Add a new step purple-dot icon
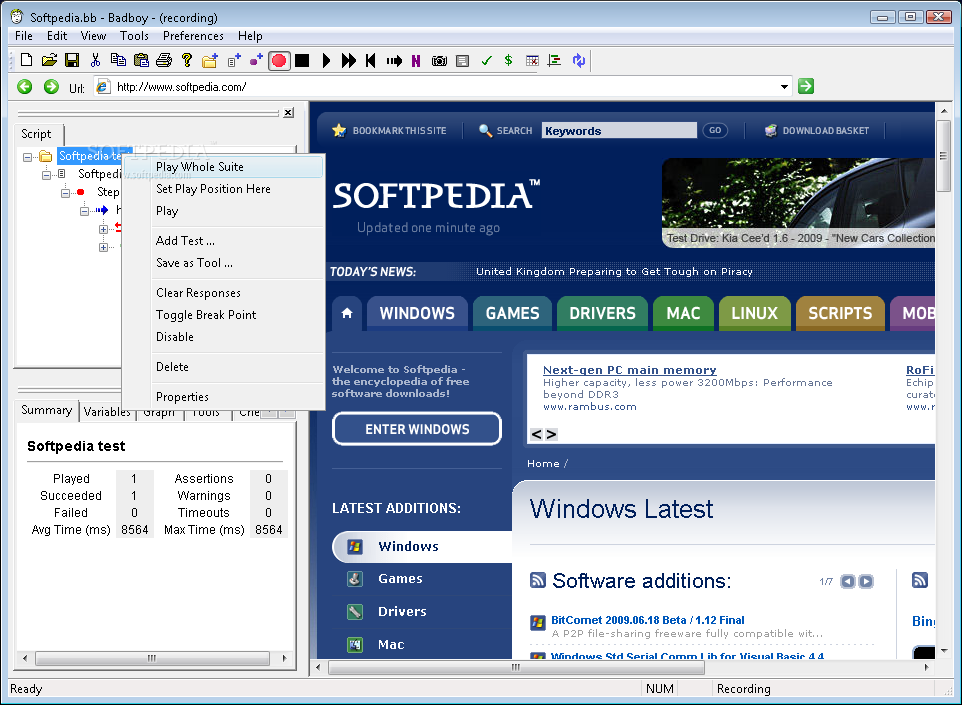This screenshot has width=962, height=705. coord(256,60)
